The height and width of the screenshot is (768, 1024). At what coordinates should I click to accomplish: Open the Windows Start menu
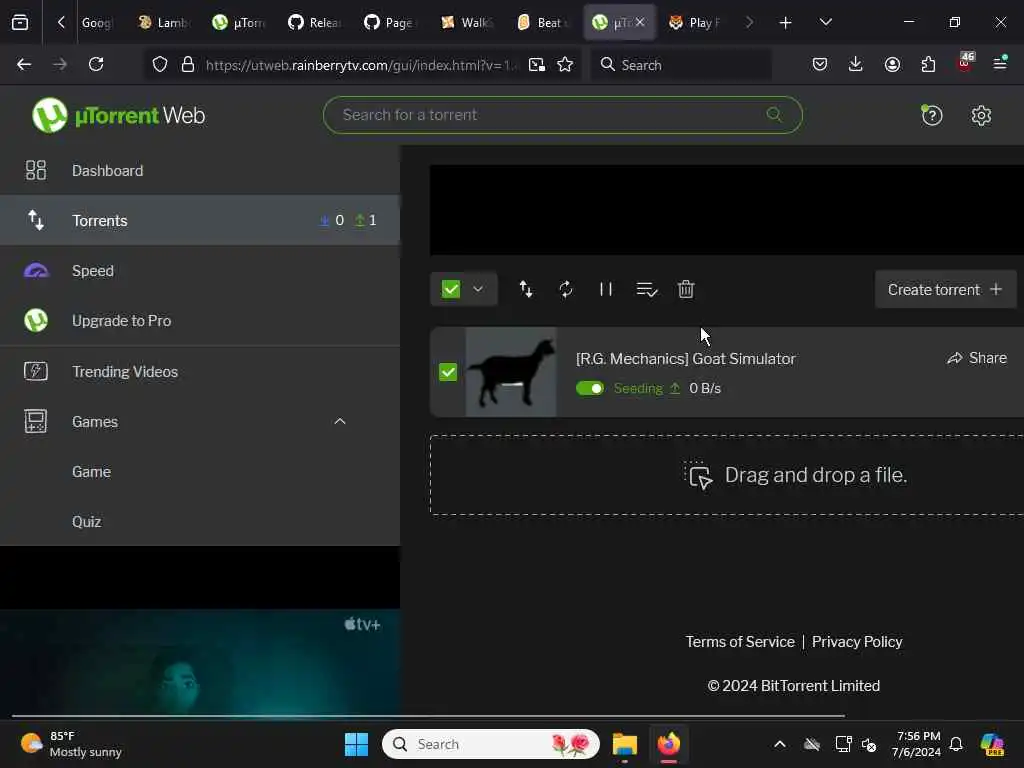click(x=357, y=744)
